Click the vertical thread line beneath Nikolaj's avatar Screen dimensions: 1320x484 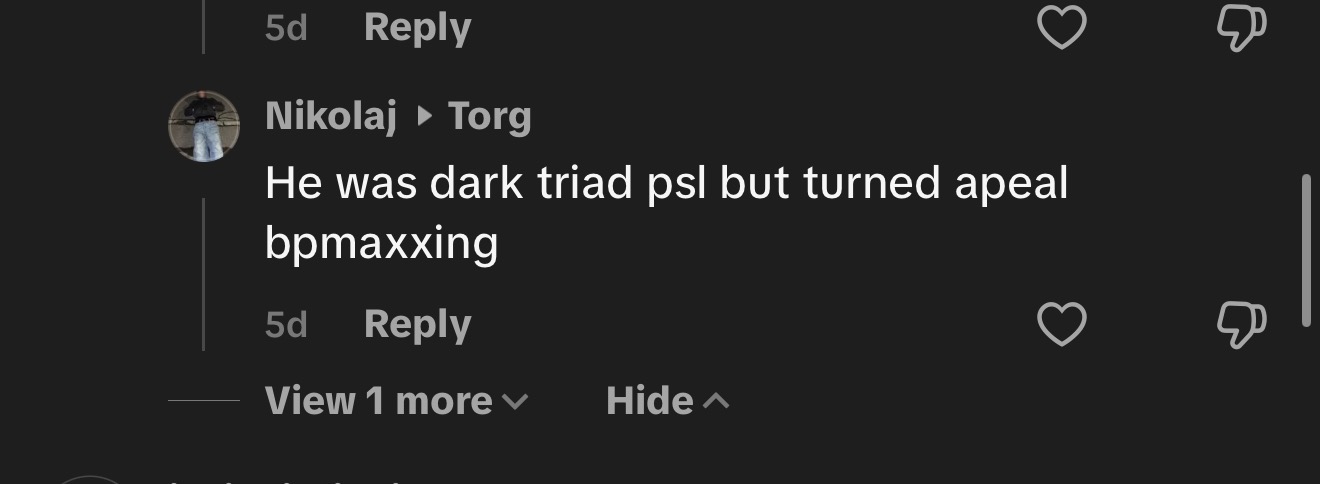click(x=204, y=274)
